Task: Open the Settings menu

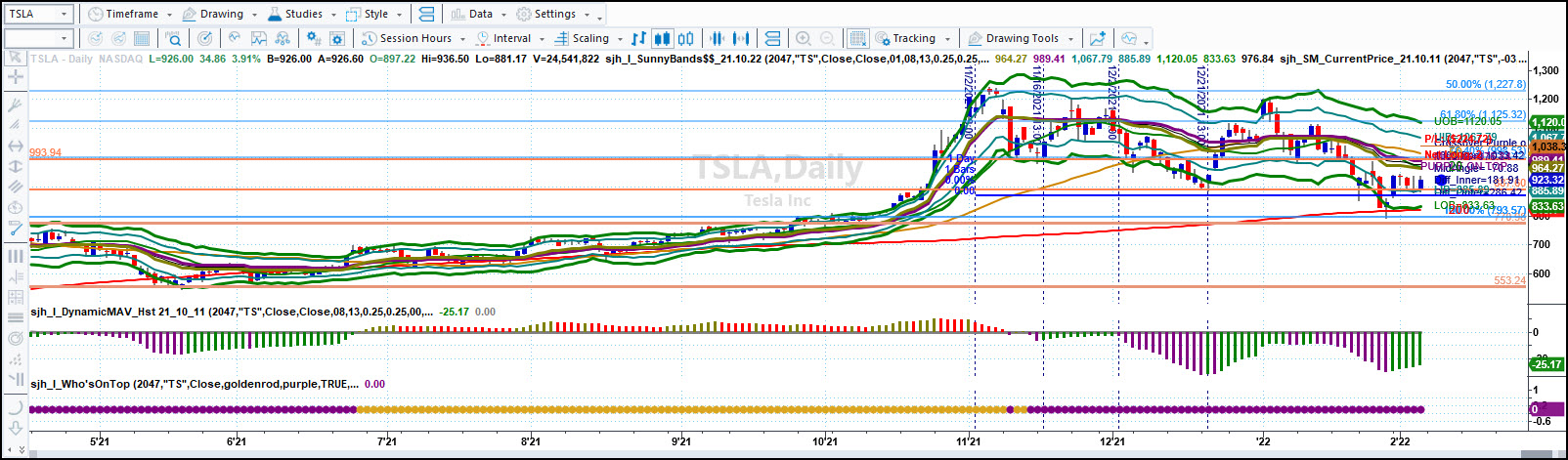Action: tap(553, 14)
